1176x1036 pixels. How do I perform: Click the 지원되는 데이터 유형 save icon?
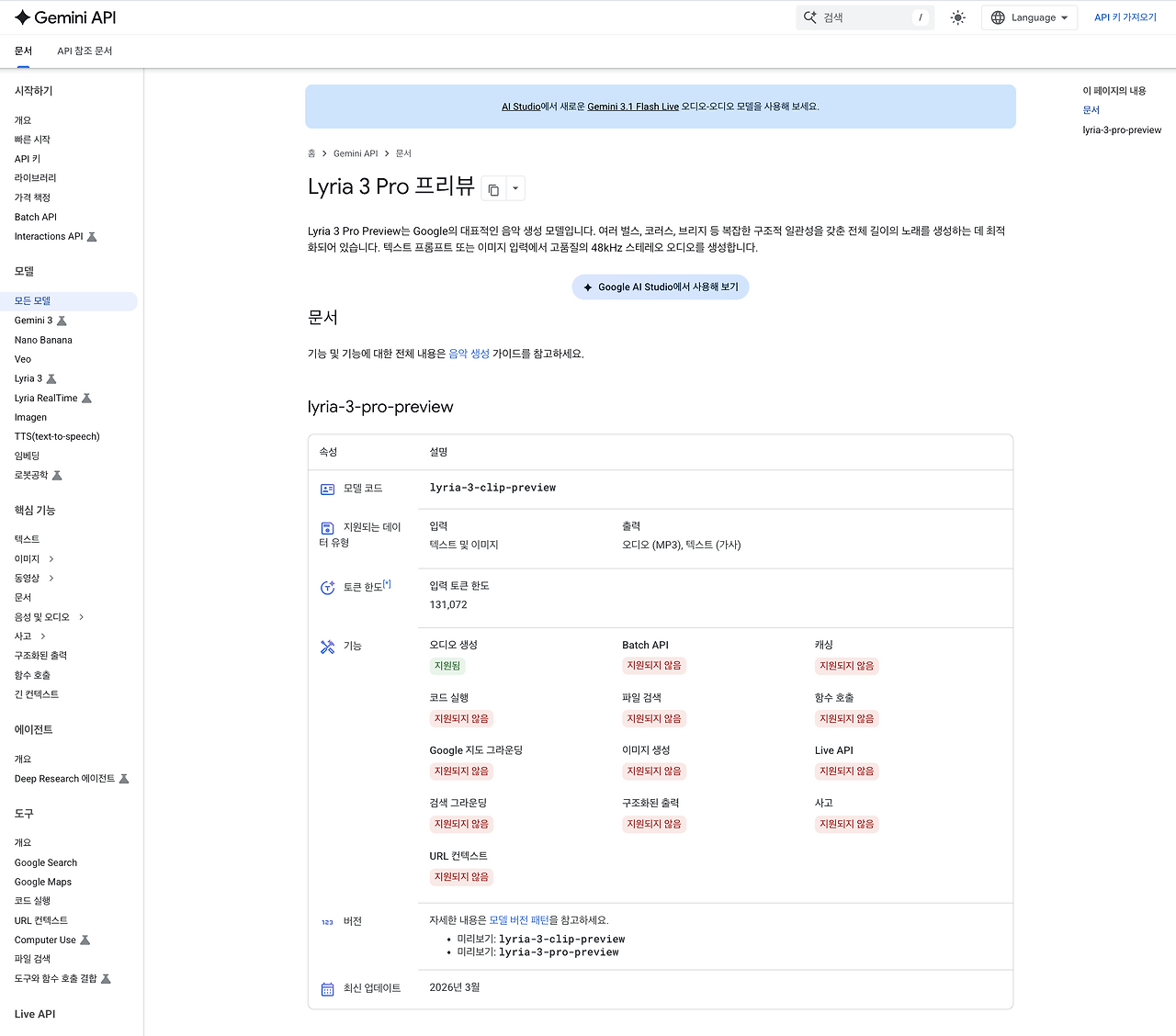pyautogui.click(x=327, y=528)
